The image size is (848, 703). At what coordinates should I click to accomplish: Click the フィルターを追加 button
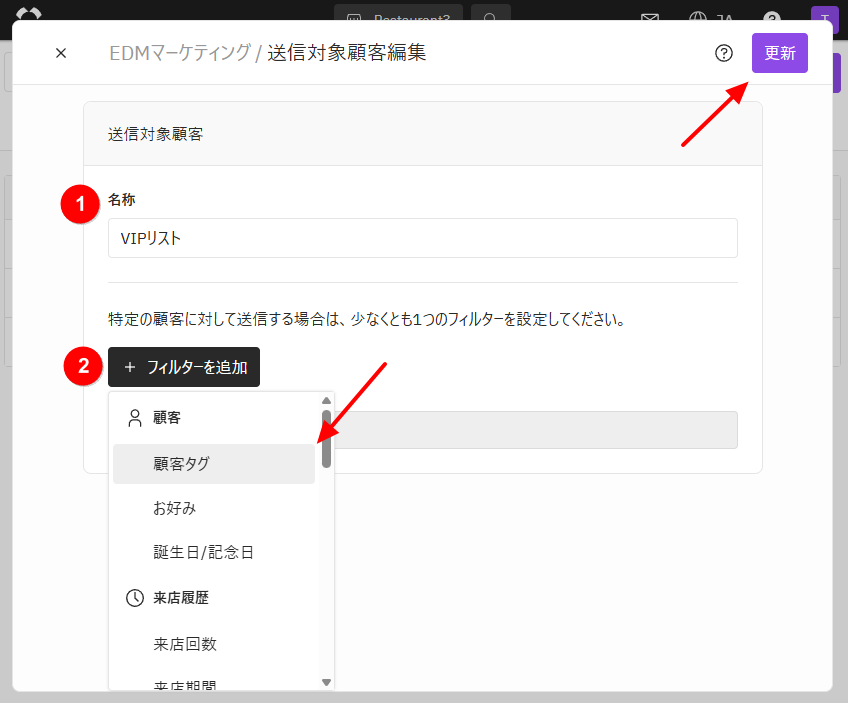184,367
